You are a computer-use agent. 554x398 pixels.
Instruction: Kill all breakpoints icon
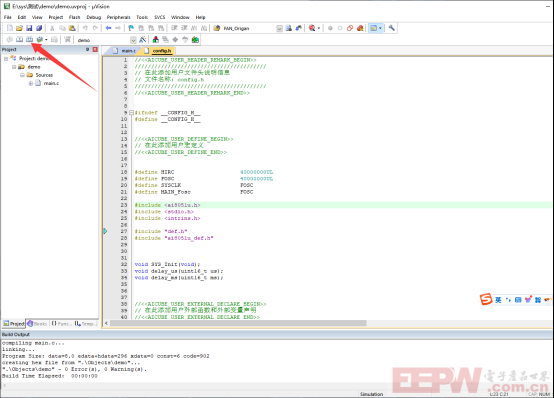pos(360,28)
